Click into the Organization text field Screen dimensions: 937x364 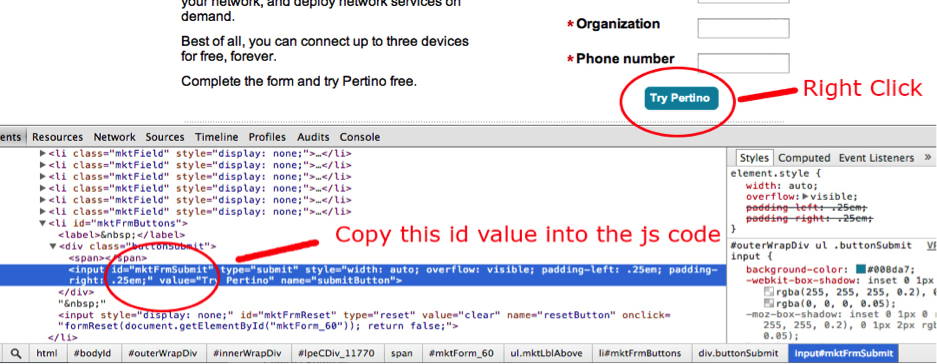point(743,28)
